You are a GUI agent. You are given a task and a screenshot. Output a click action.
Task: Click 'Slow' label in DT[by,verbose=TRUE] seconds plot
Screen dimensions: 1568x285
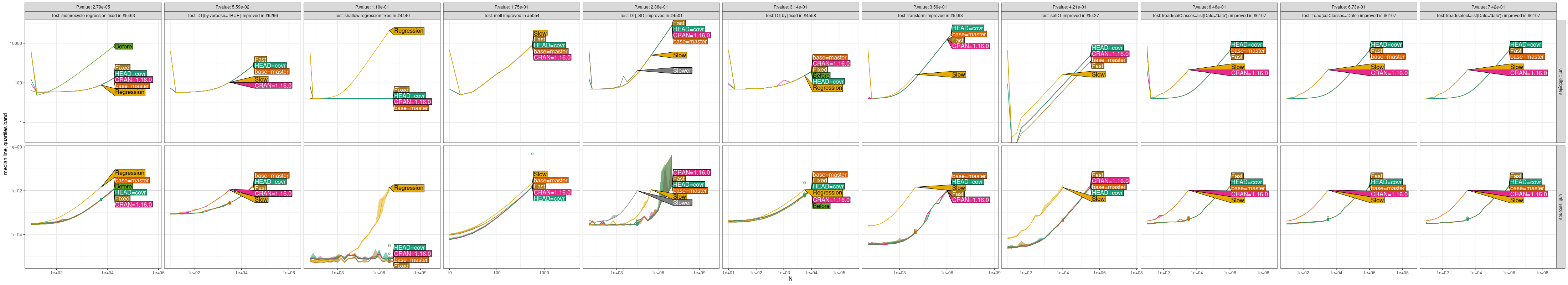pos(261,200)
